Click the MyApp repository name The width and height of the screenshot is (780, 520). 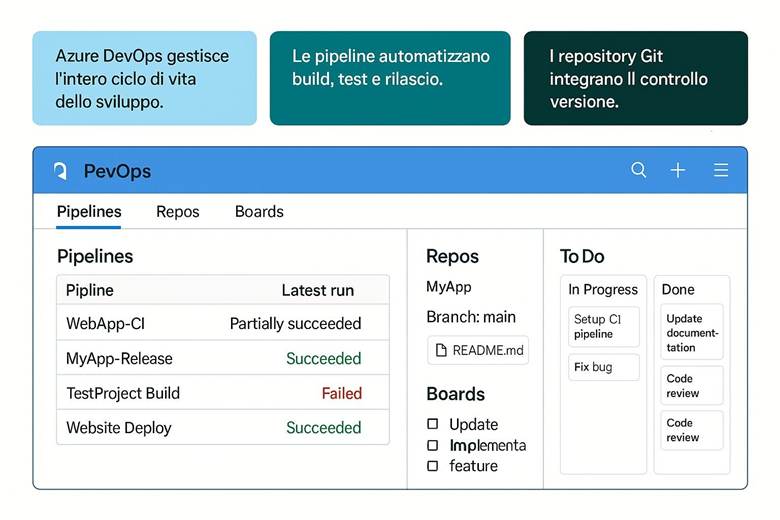(449, 287)
